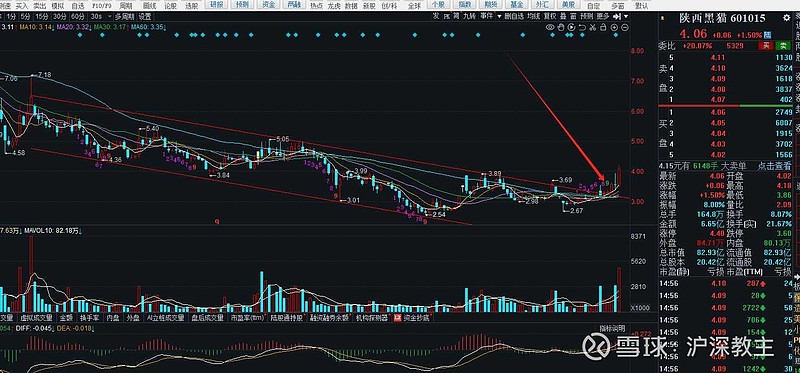This screenshot has width=800, height=373.
Task: Open the 资金 menu button
Action: (268, 5)
